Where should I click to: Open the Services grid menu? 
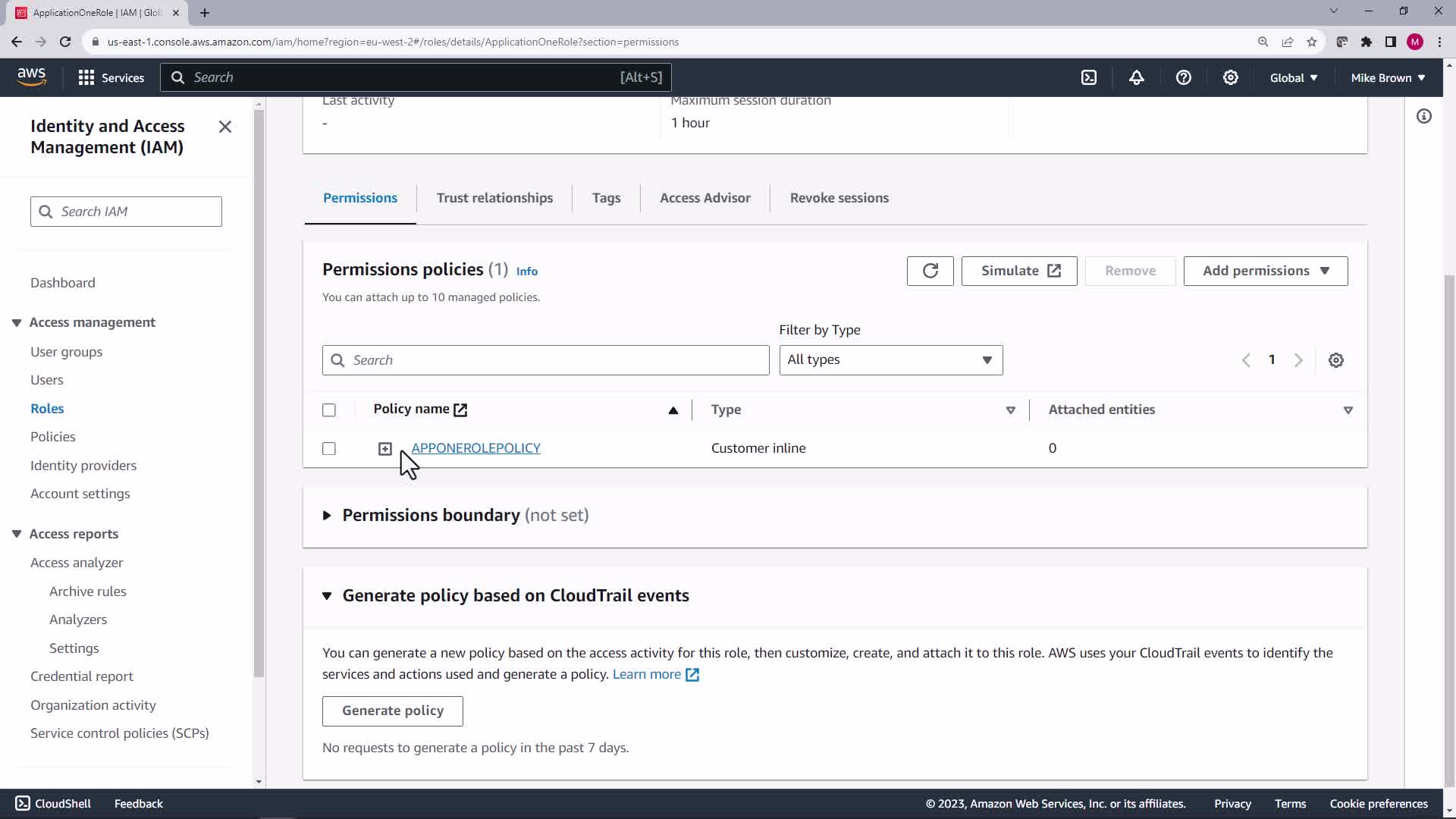111,77
